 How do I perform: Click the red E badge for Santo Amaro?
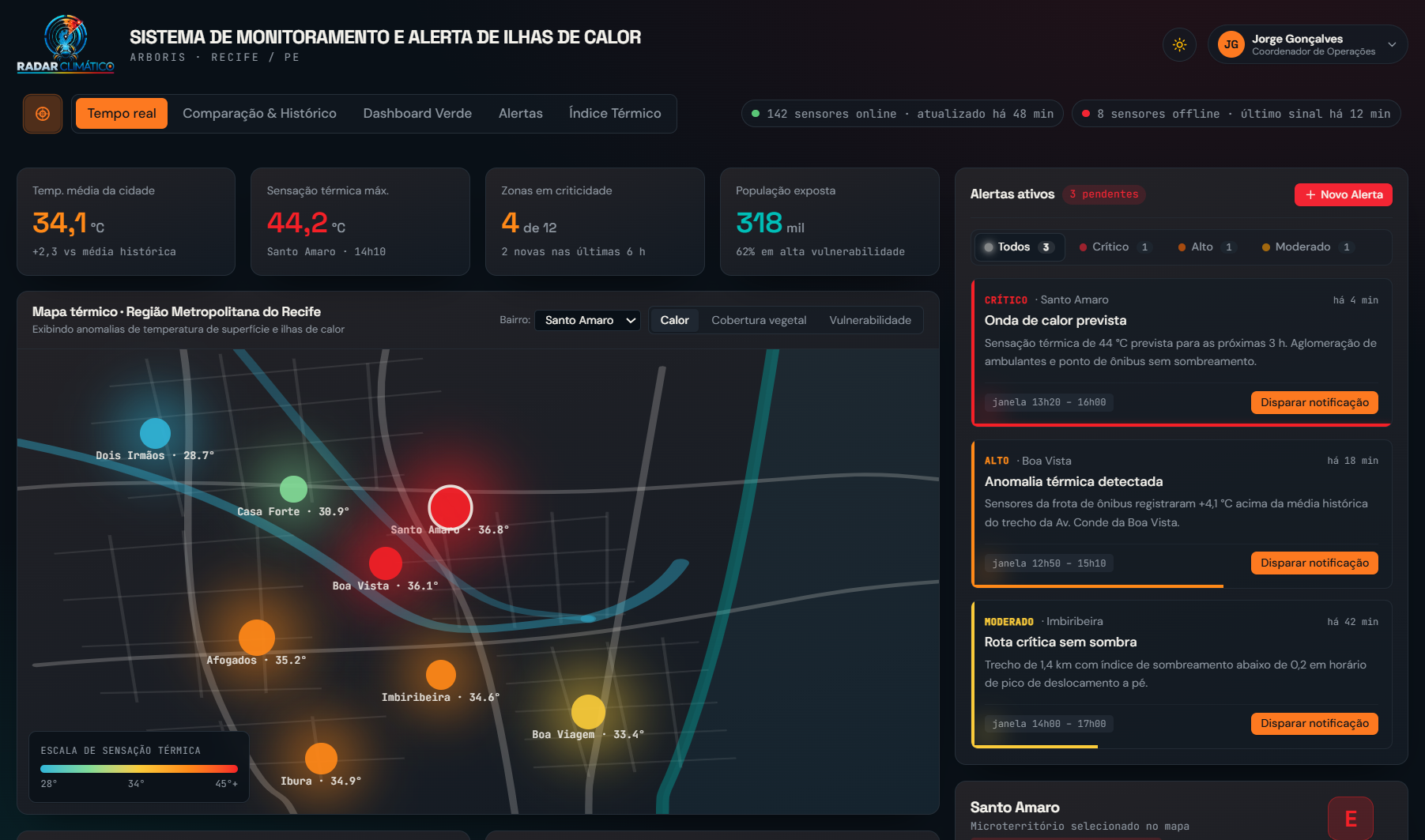1351,819
